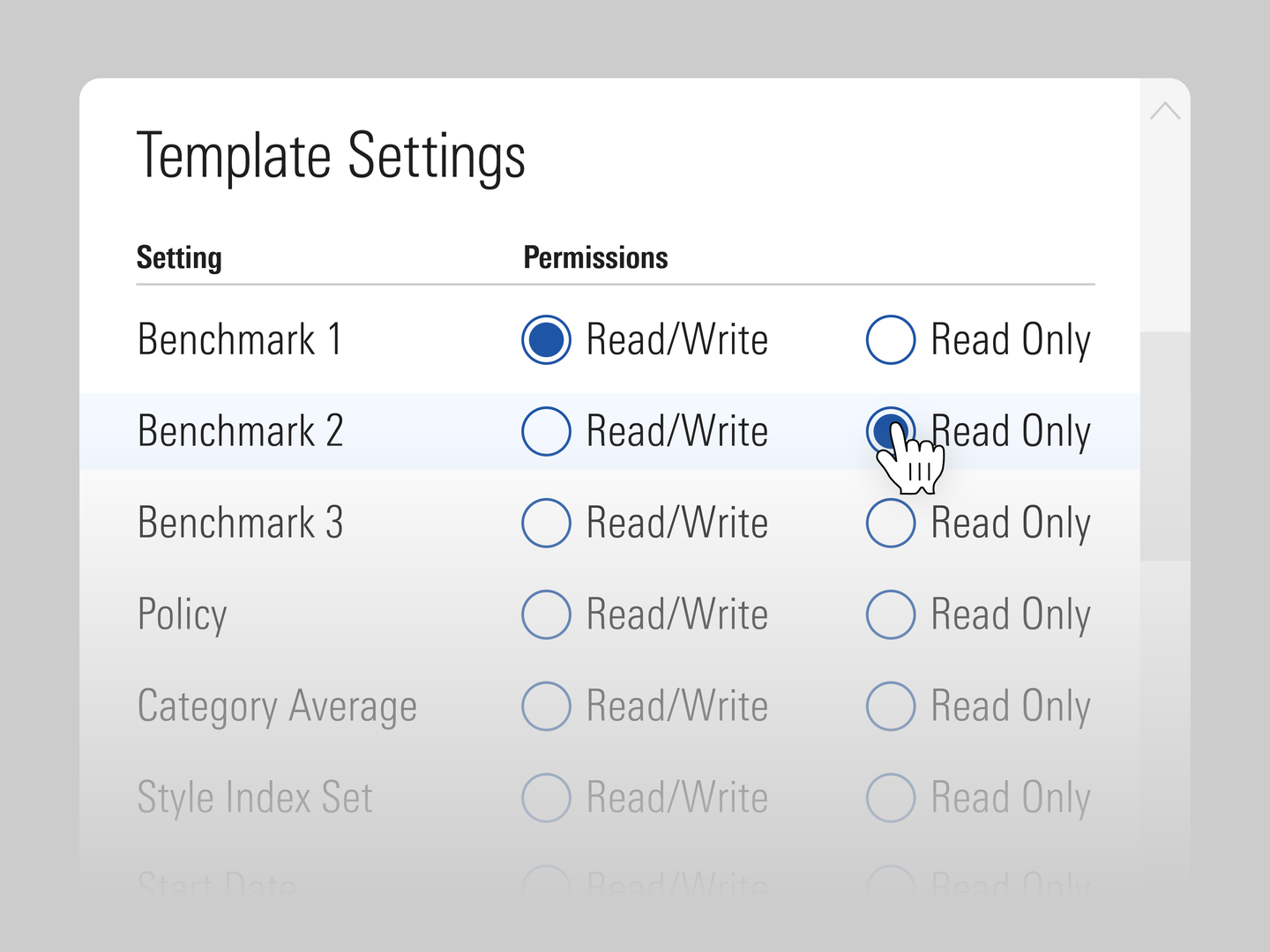
Task: Click the vertical scrollbar thumb
Action: coord(1165,445)
